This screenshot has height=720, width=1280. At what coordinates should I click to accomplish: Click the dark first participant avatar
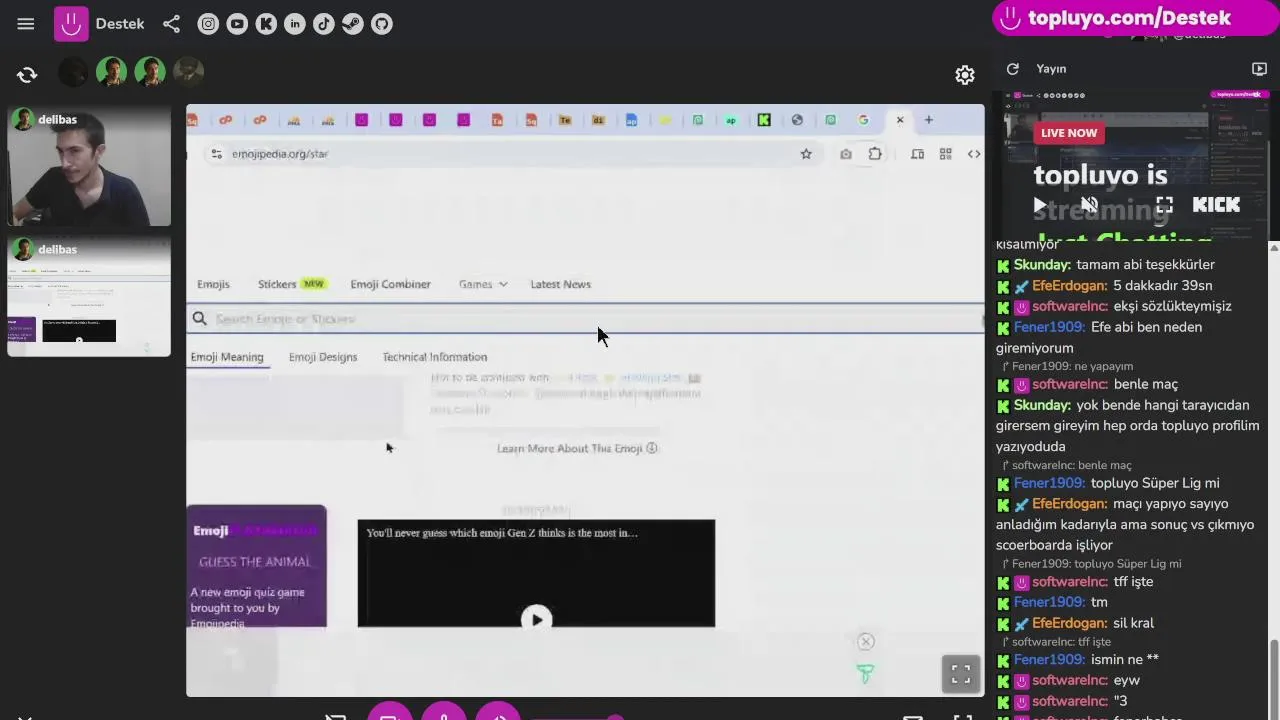[x=73, y=72]
